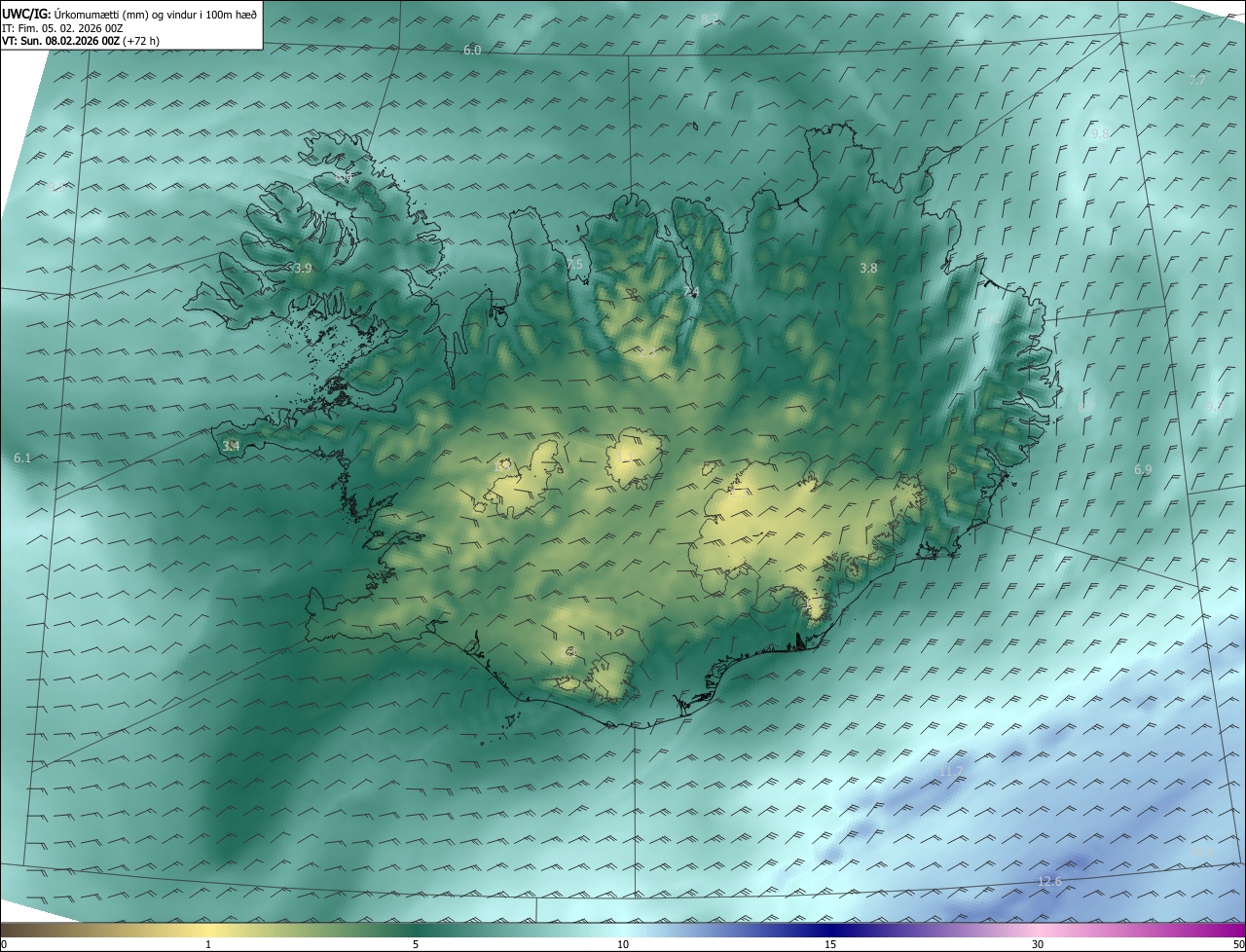Click the valid time line 'VT: Sun. 08.02.2026 00Z (+72 h)'

(81, 41)
